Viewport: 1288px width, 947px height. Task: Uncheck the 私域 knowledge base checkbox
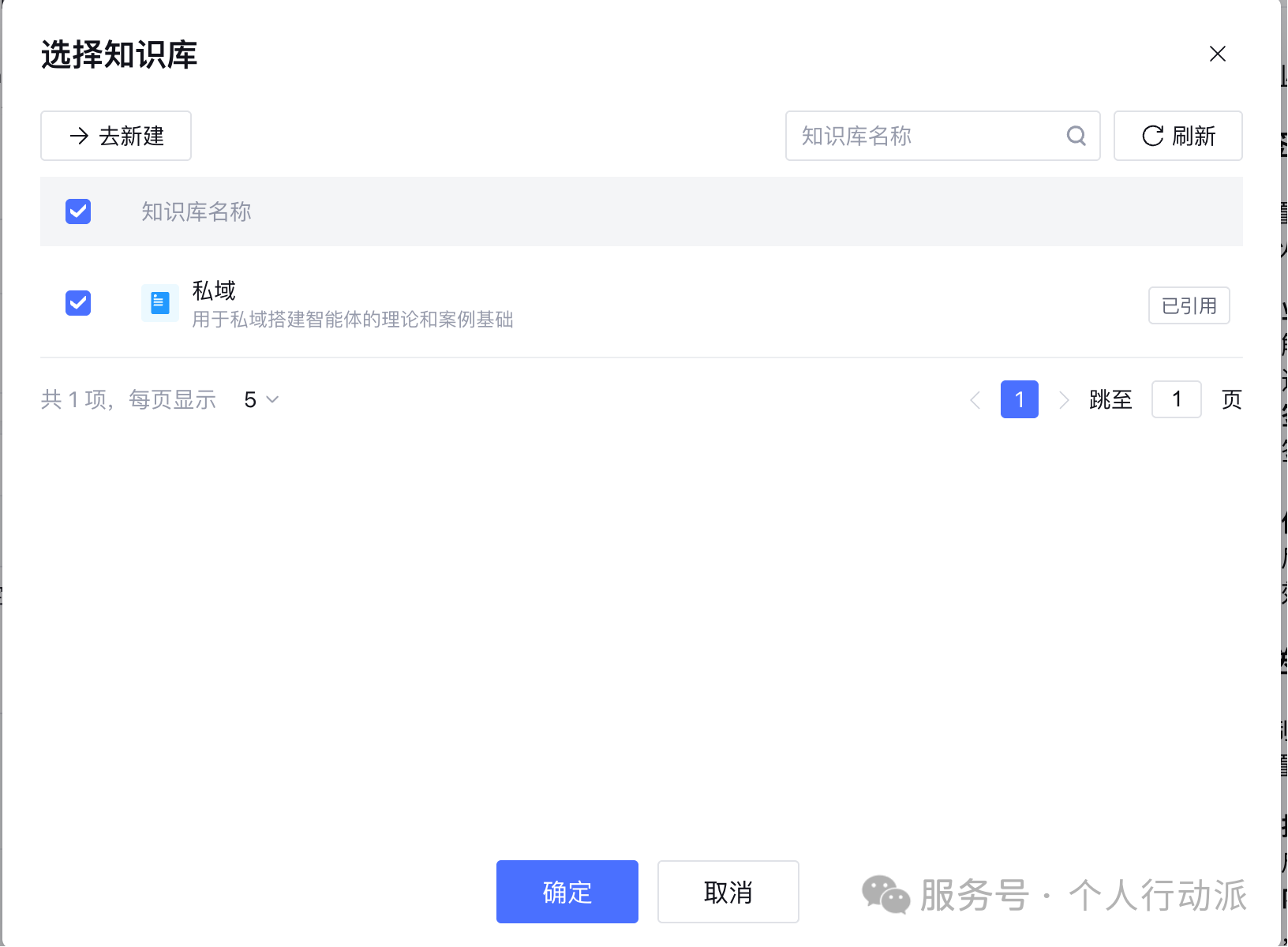click(78, 303)
